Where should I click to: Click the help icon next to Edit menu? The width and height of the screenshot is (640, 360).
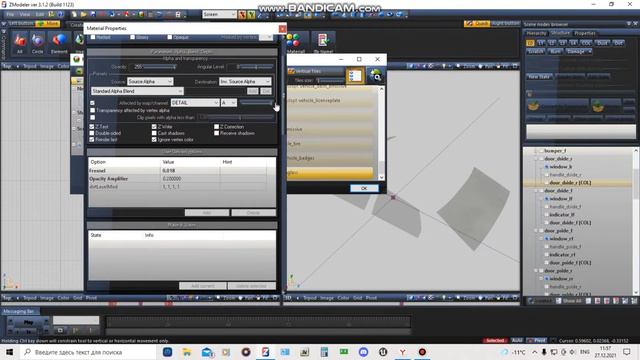[60, 14]
